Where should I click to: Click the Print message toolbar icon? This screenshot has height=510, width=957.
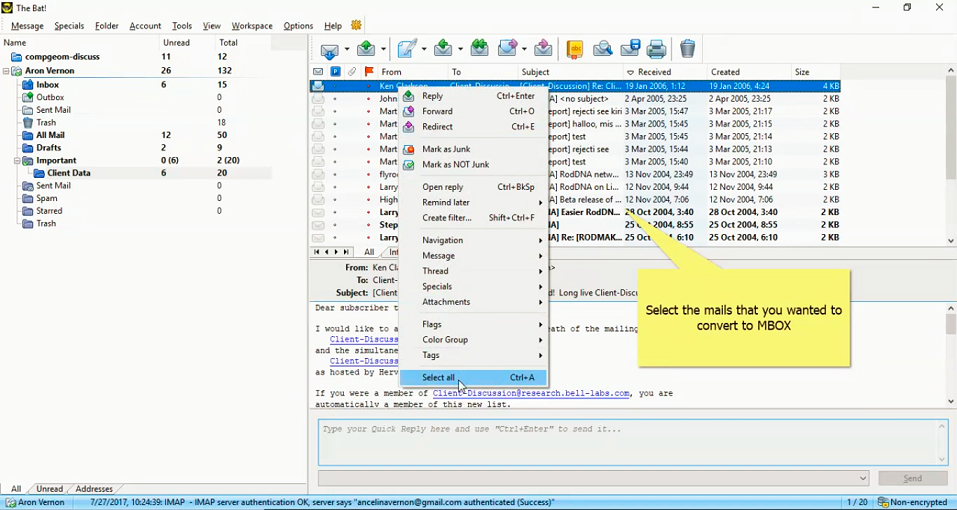tap(656, 49)
